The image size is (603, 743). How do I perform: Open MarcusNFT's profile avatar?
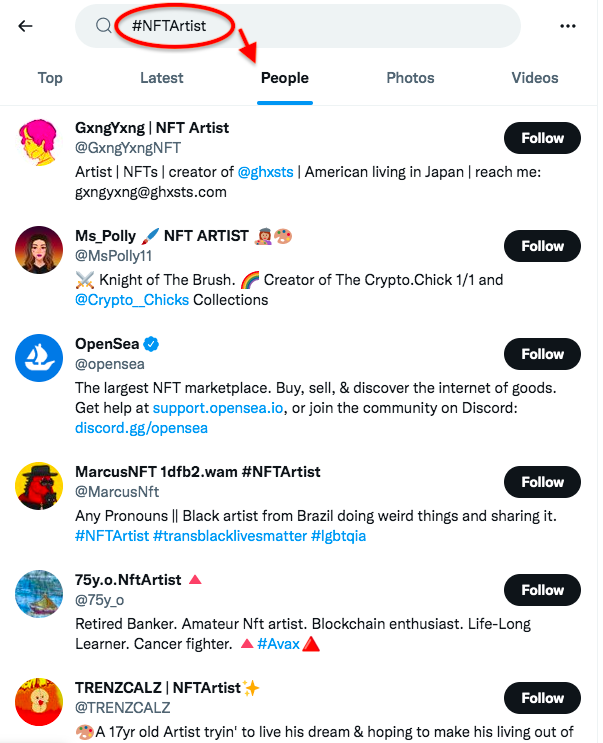[x=40, y=486]
